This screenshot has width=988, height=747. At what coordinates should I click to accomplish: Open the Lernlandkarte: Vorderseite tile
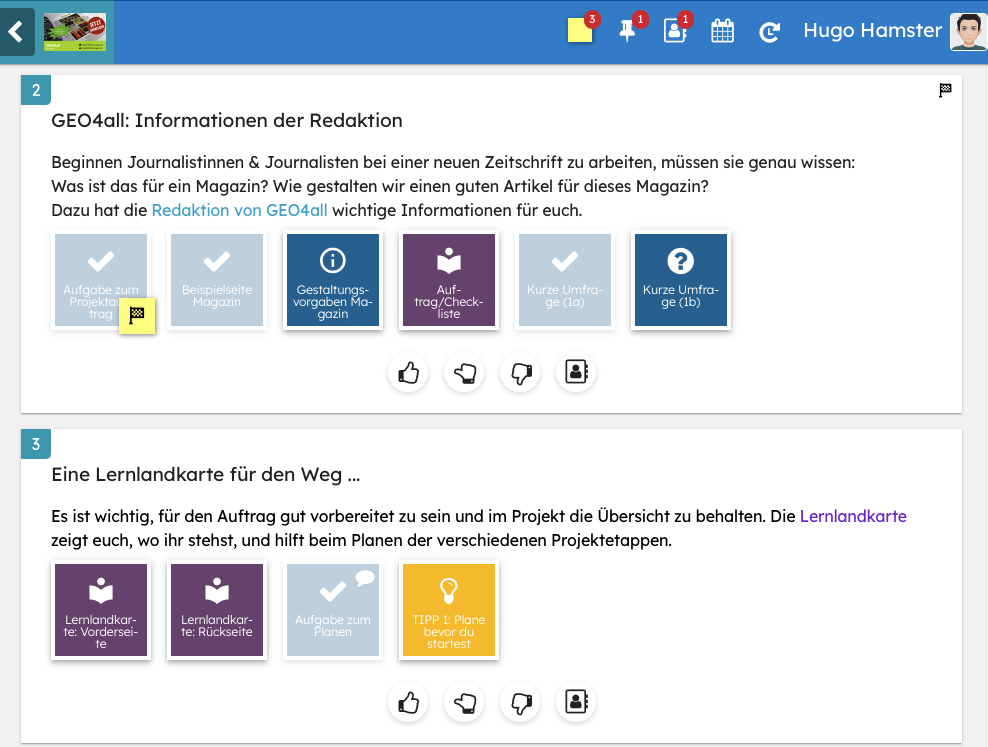100,610
